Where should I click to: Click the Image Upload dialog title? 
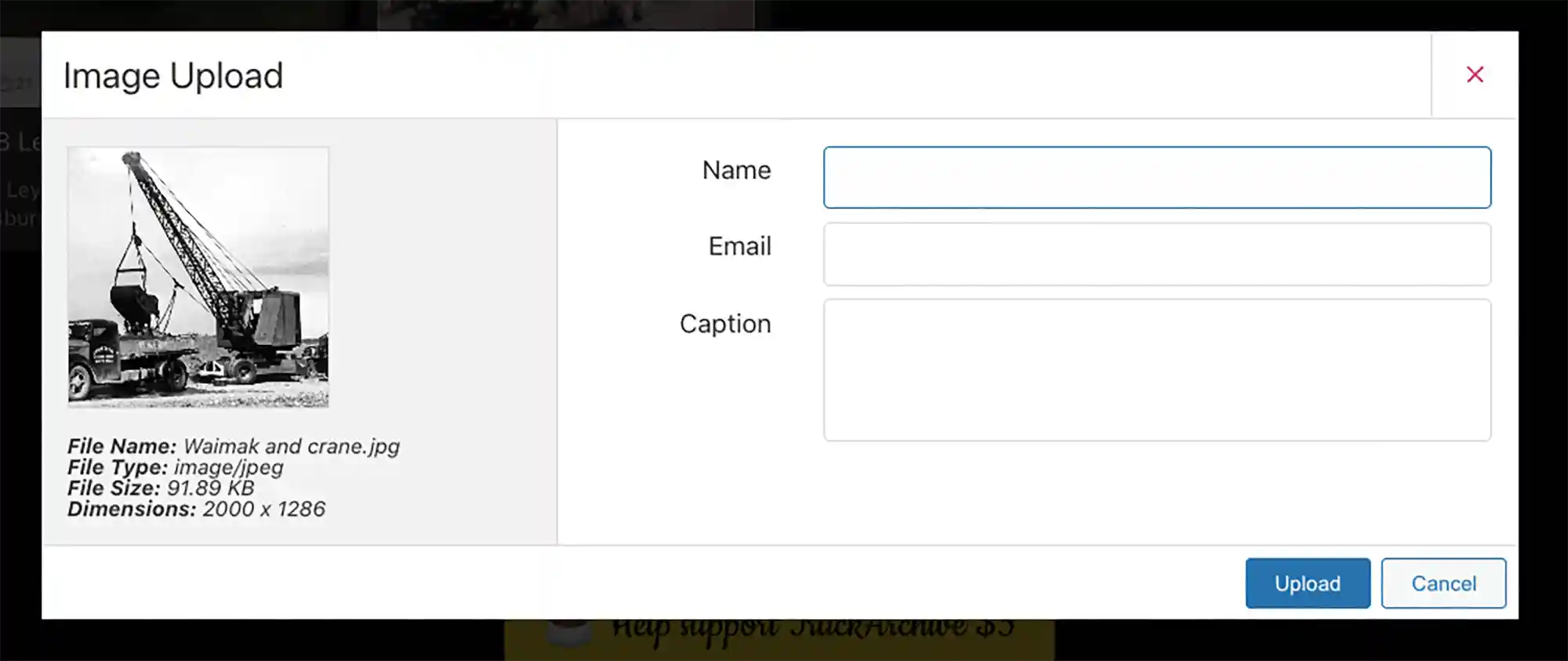tap(173, 76)
